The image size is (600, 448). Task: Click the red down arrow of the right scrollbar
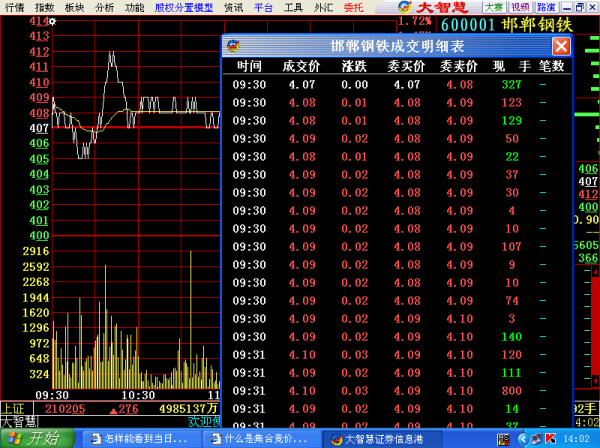coord(595,381)
